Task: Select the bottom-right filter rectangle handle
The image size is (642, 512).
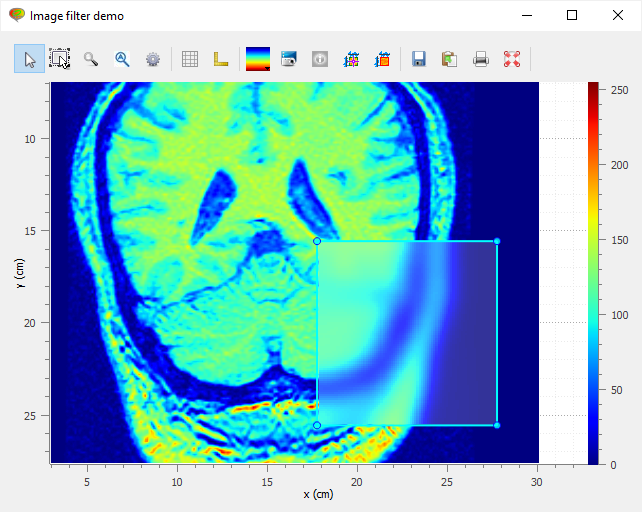Action: pyautogui.click(x=497, y=425)
